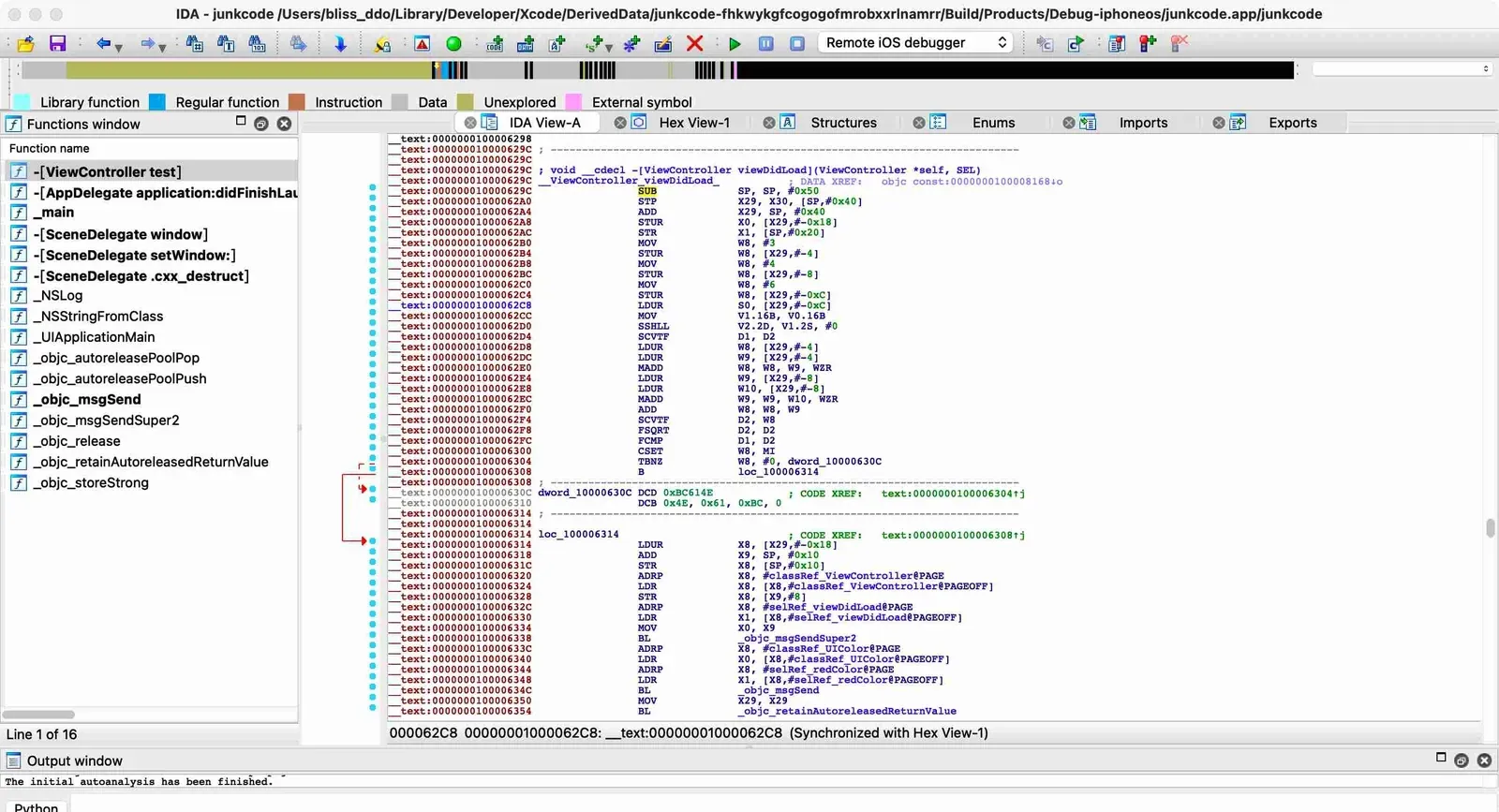Open a file with the folder icon
Viewport: 1499px width, 812px height.
click(x=25, y=43)
